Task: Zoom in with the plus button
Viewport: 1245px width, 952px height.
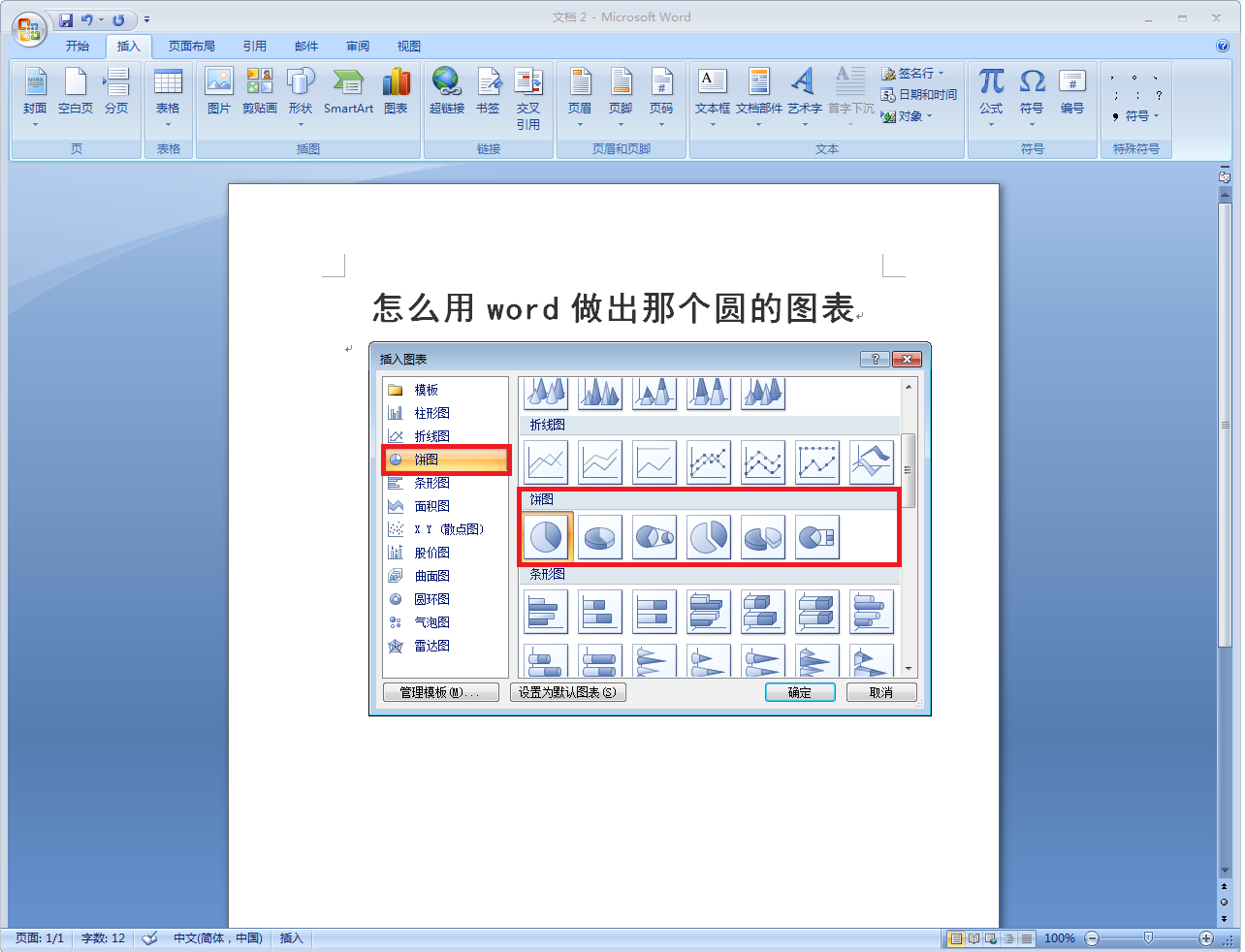Action: pos(1206,938)
